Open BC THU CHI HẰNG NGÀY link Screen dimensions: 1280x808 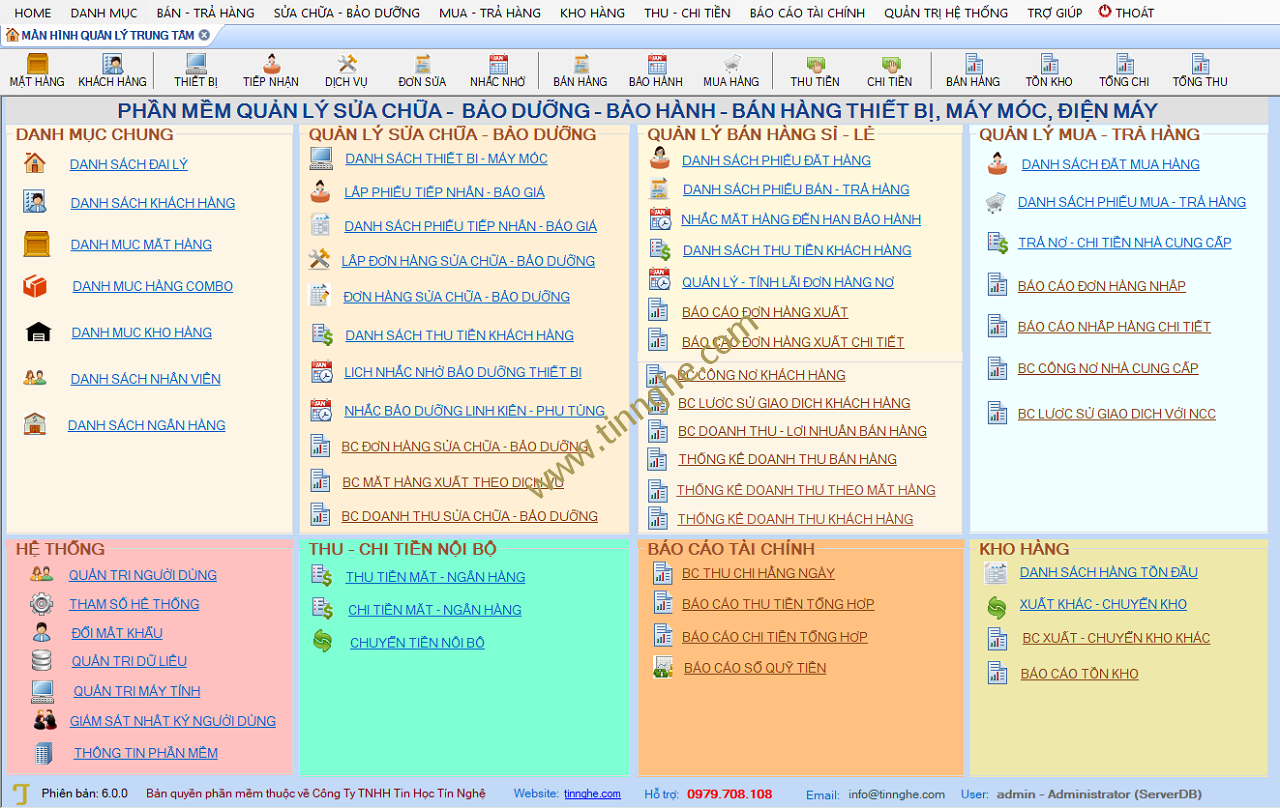coord(758,574)
